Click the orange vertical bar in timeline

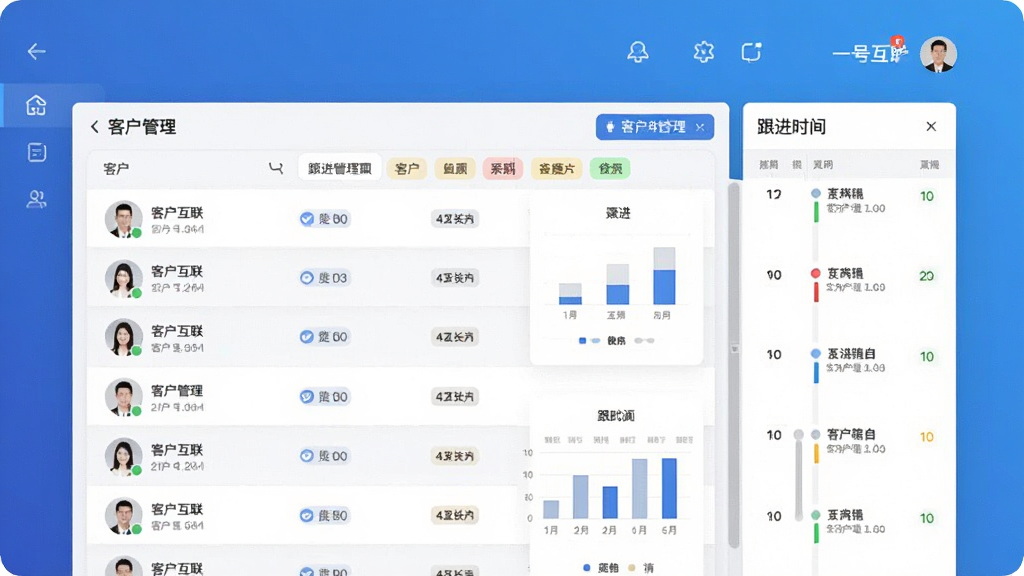pos(816,453)
